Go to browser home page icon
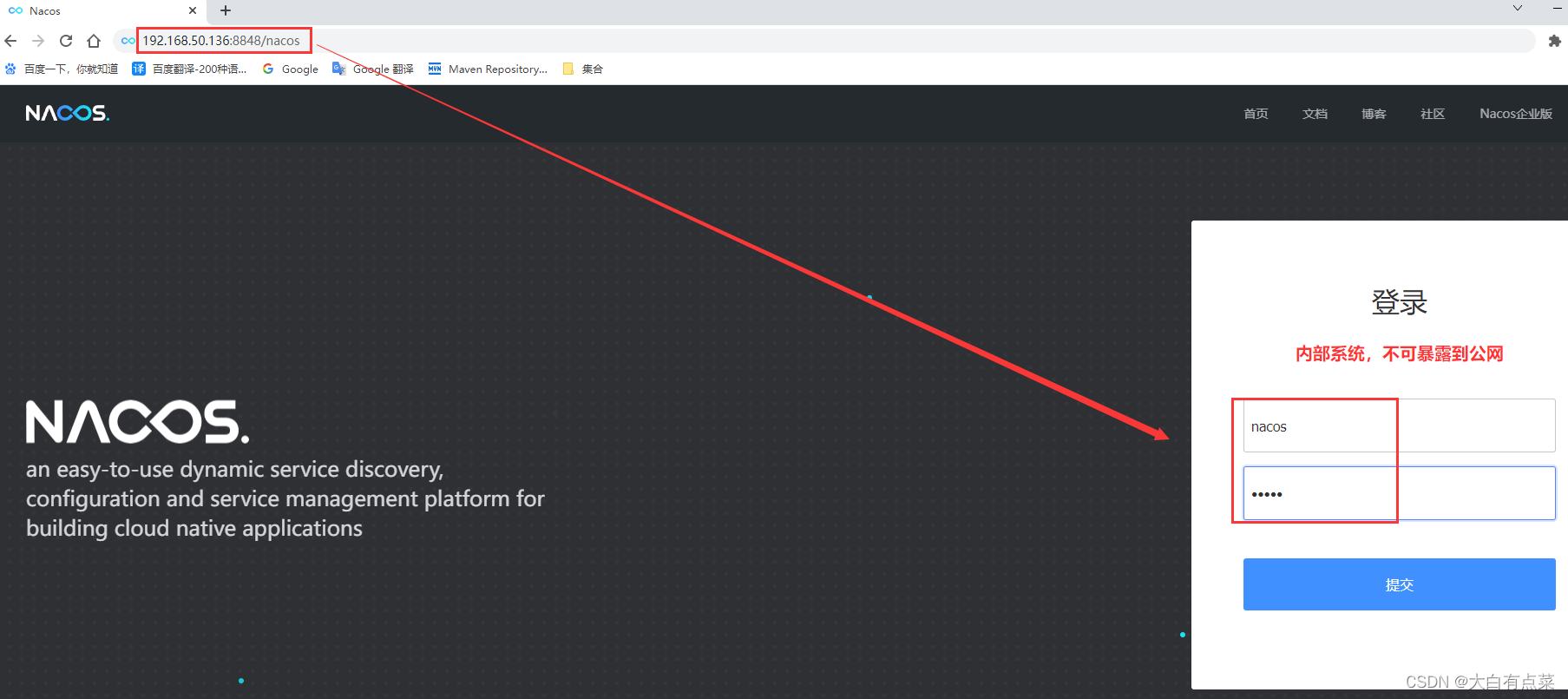The image size is (1568, 699). pyautogui.click(x=94, y=41)
